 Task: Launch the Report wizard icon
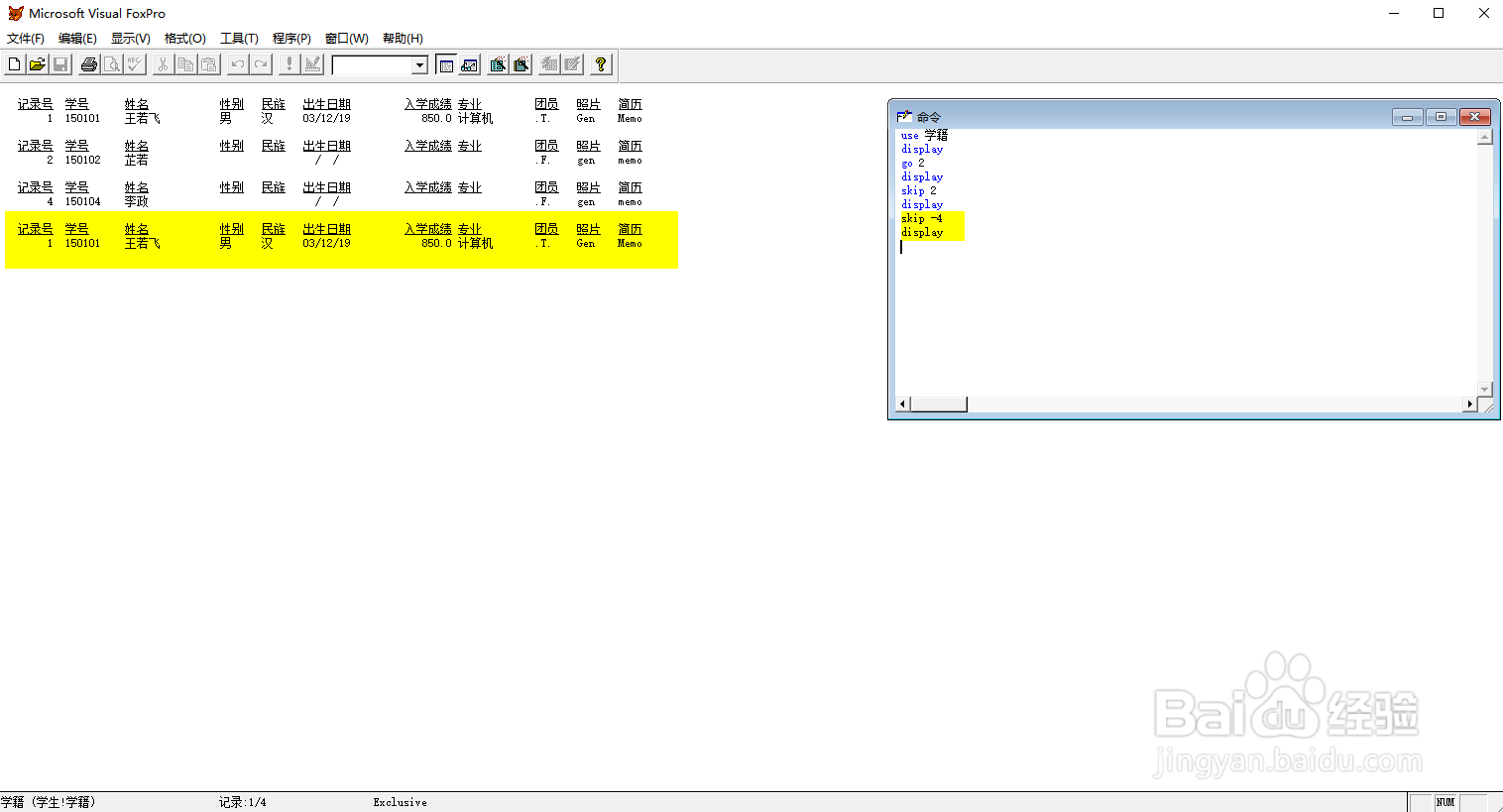[x=521, y=64]
